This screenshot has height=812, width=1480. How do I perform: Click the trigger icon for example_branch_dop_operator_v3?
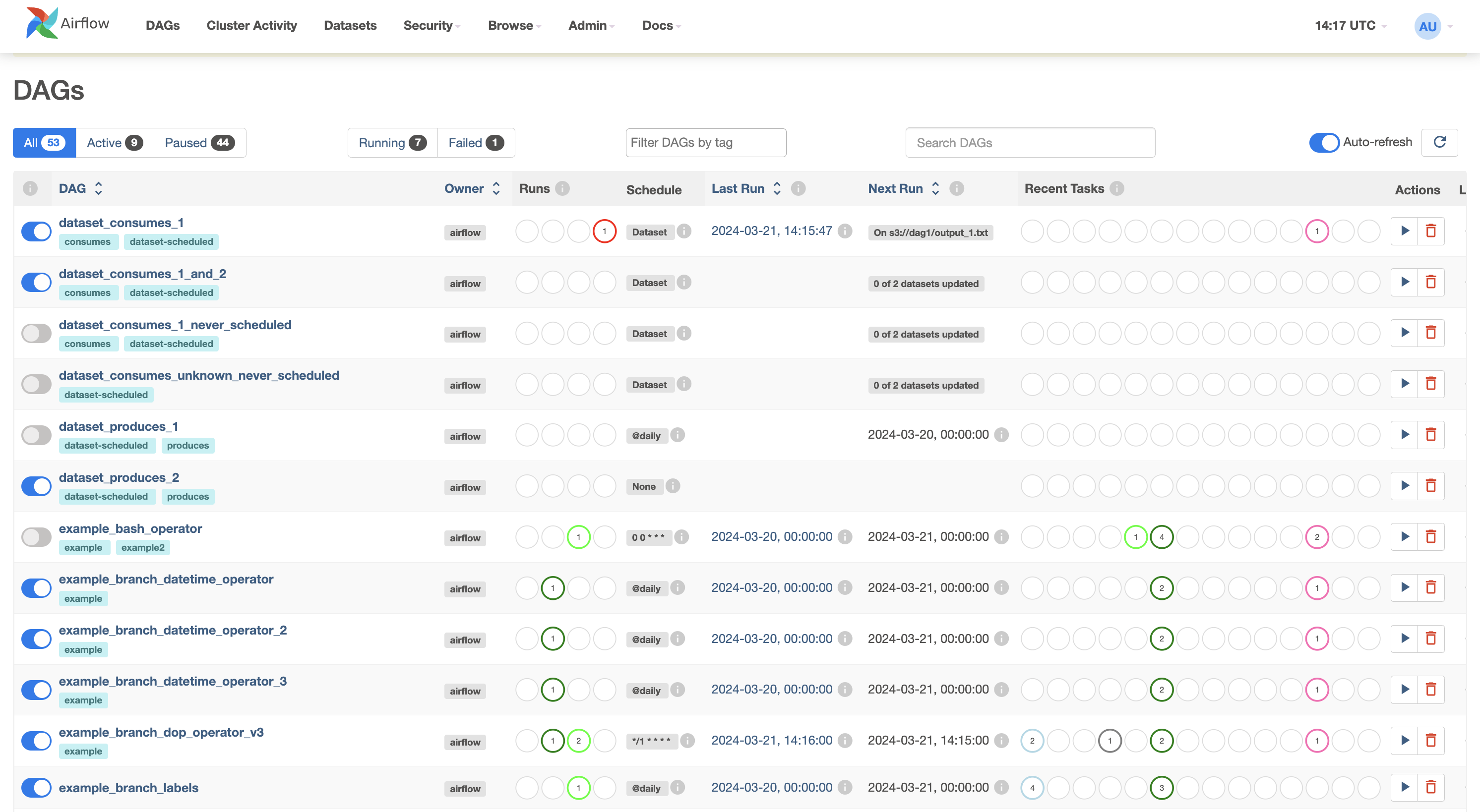[1405, 740]
